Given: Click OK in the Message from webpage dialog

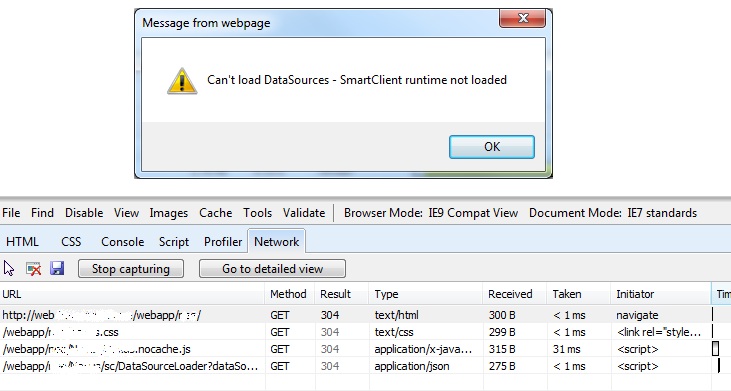Looking at the screenshot, I should (x=491, y=147).
